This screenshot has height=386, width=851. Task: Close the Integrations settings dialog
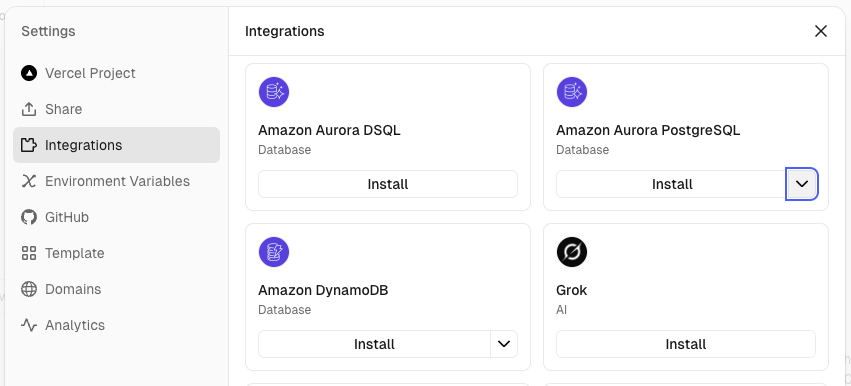tap(821, 31)
